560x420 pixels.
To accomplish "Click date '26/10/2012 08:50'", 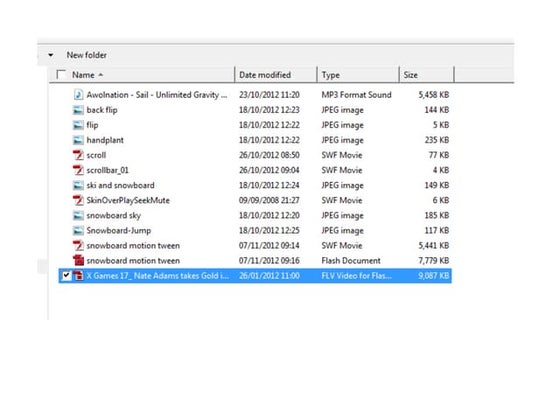I will pos(269,155).
